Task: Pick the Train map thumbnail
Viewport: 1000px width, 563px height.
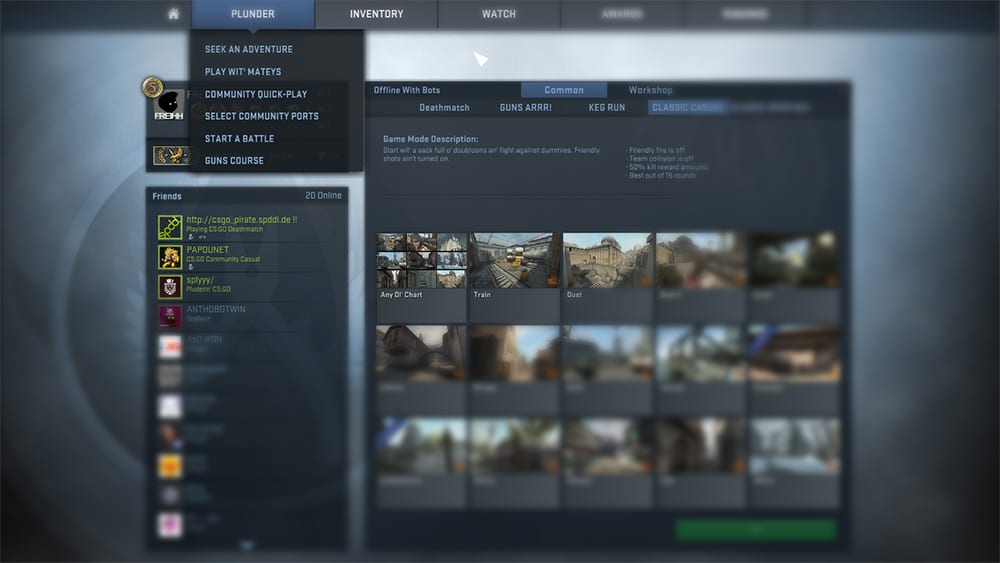Action: pyautogui.click(x=513, y=262)
